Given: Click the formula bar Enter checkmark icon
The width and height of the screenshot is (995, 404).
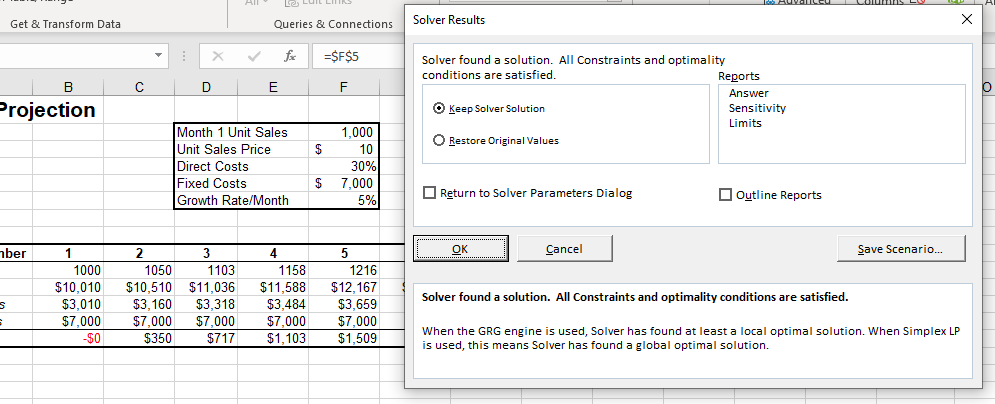Looking at the screenshot, I should (x=254, y=56).
